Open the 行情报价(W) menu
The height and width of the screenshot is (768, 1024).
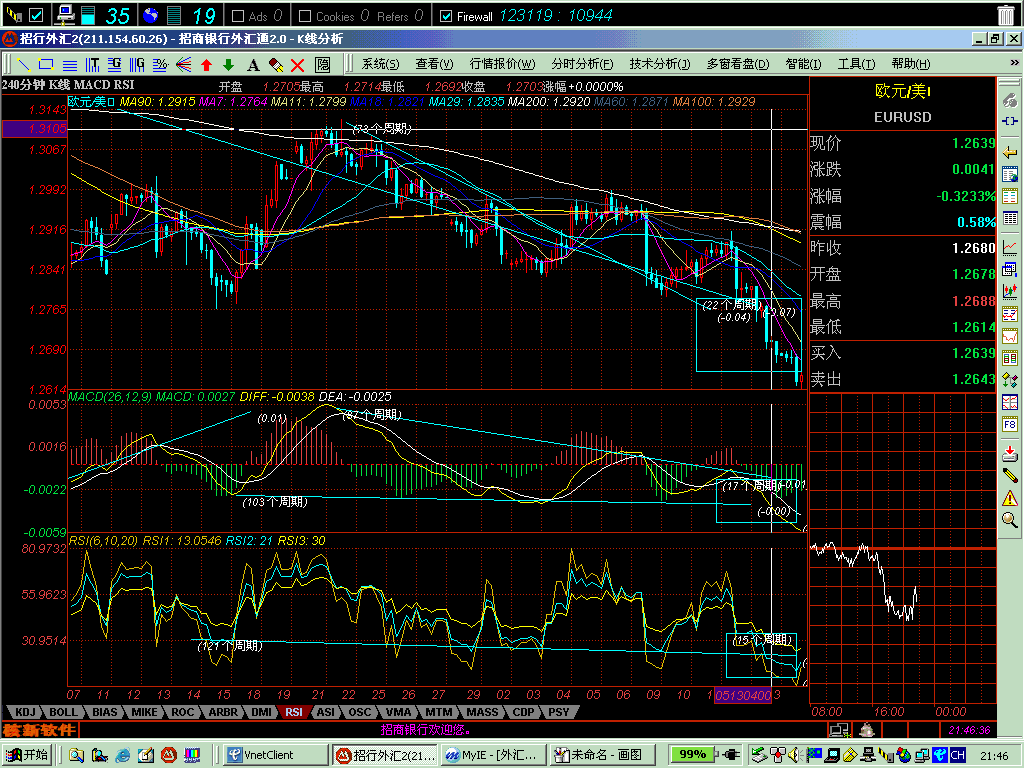[502, 64]
